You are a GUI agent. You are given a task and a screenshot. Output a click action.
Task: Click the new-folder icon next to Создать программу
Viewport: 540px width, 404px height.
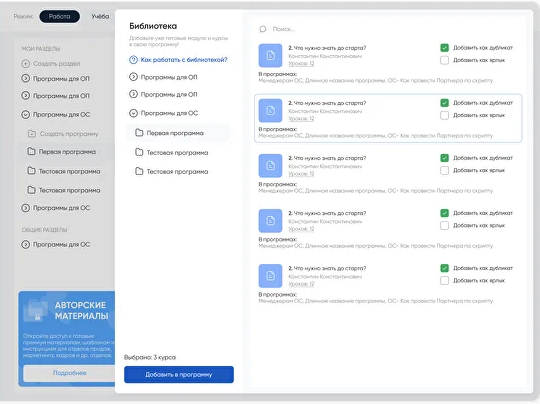tap(32, 134)
